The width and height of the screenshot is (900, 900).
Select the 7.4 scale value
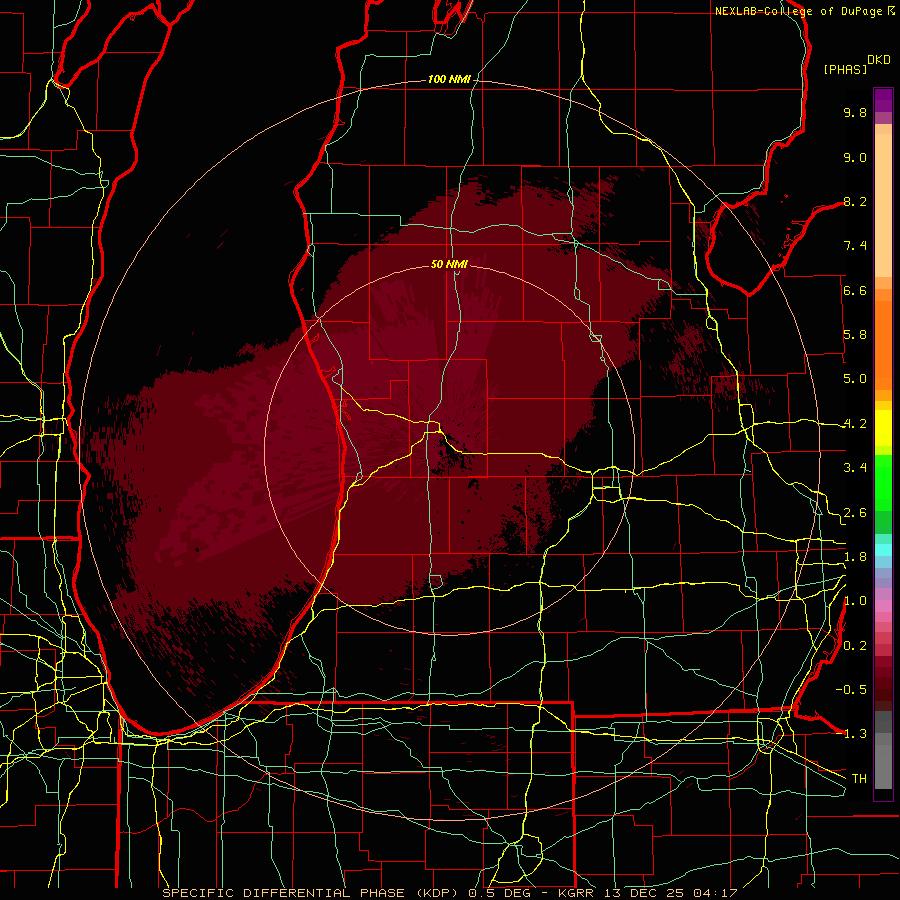click(855, 246)
